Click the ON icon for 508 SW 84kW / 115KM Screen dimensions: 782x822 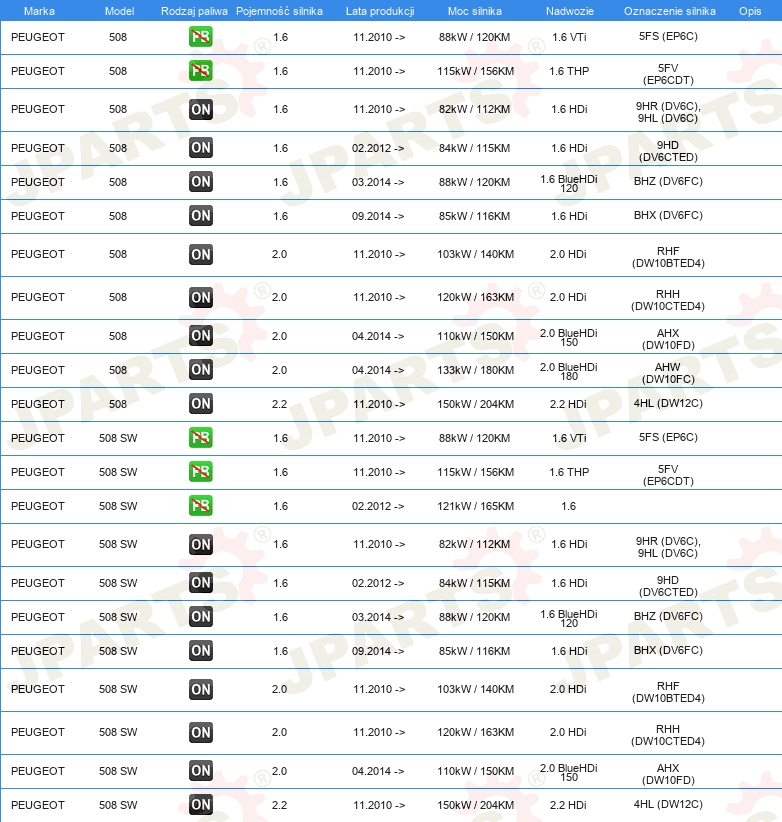(x=201, y=582)
